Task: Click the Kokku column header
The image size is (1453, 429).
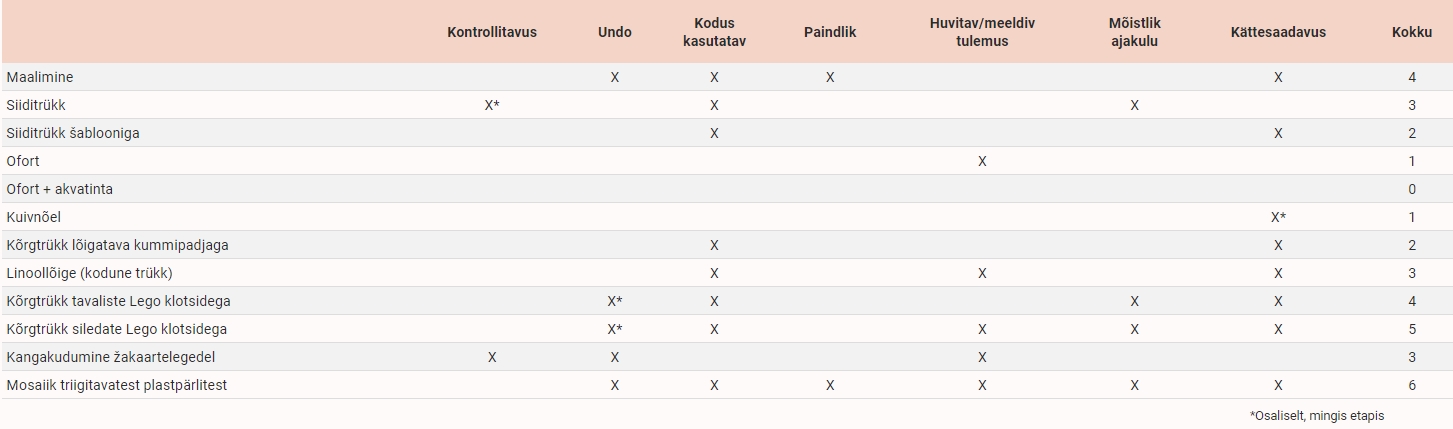Action: [x=1411, y=32]
